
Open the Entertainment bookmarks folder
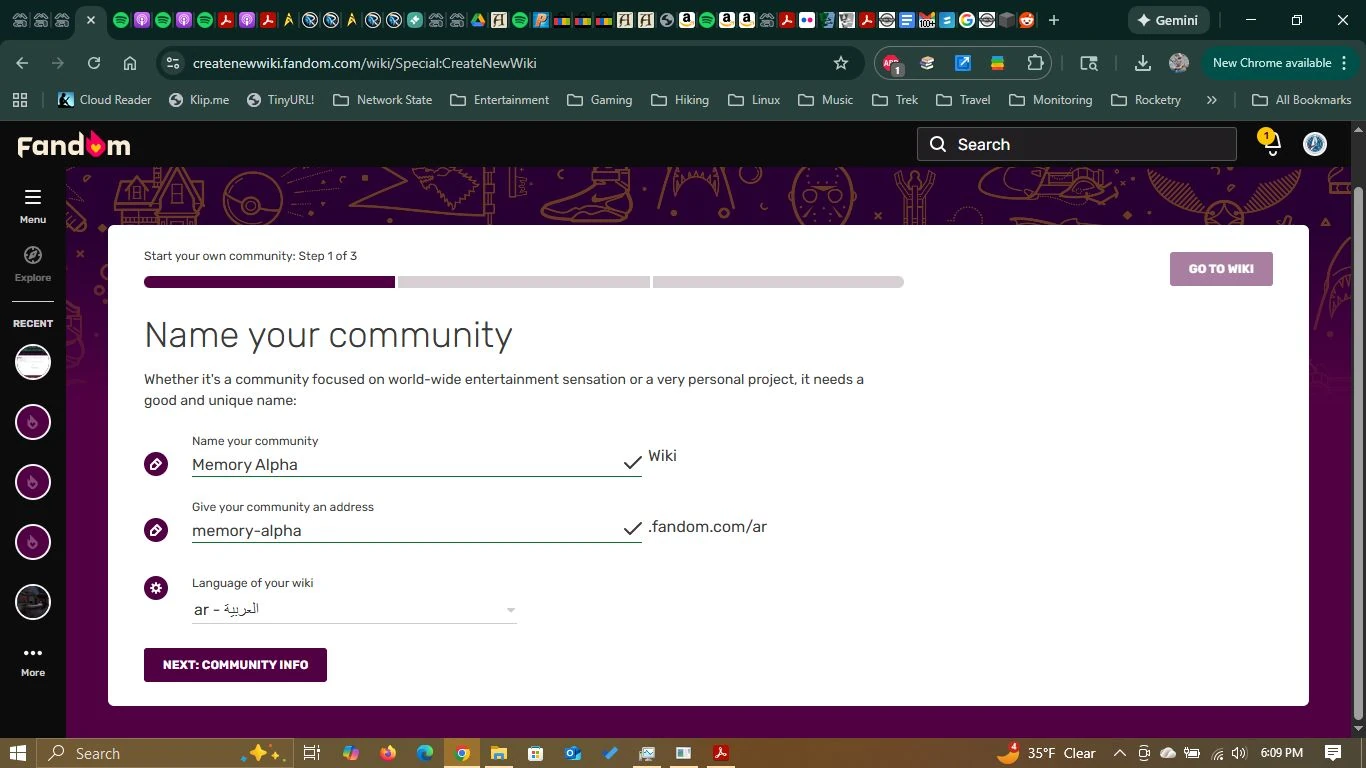pos(500,100)
